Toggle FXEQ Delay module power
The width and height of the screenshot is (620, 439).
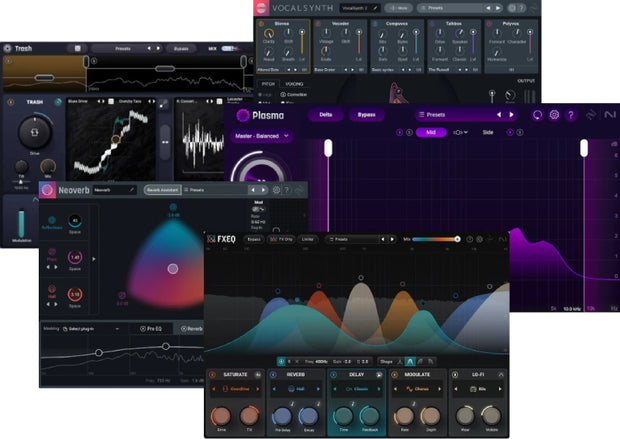[x=333, y=374]
